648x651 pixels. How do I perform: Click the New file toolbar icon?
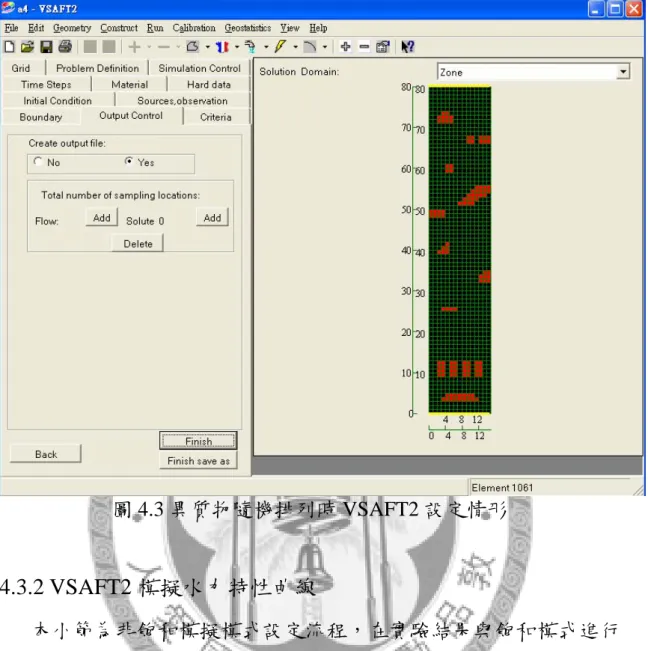point(9,46)
